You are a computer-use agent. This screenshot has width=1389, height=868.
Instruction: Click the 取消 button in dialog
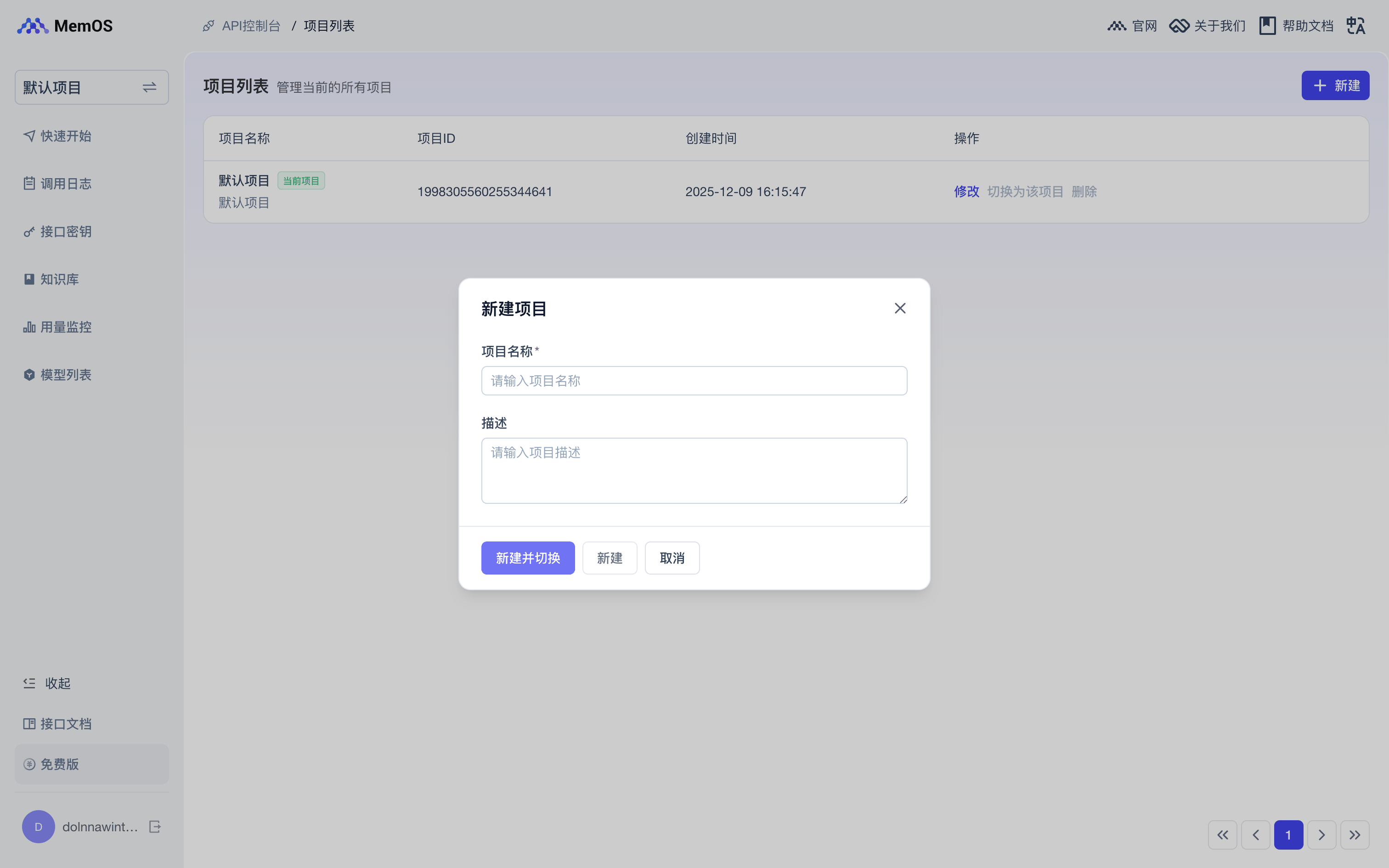click(672, 558)
